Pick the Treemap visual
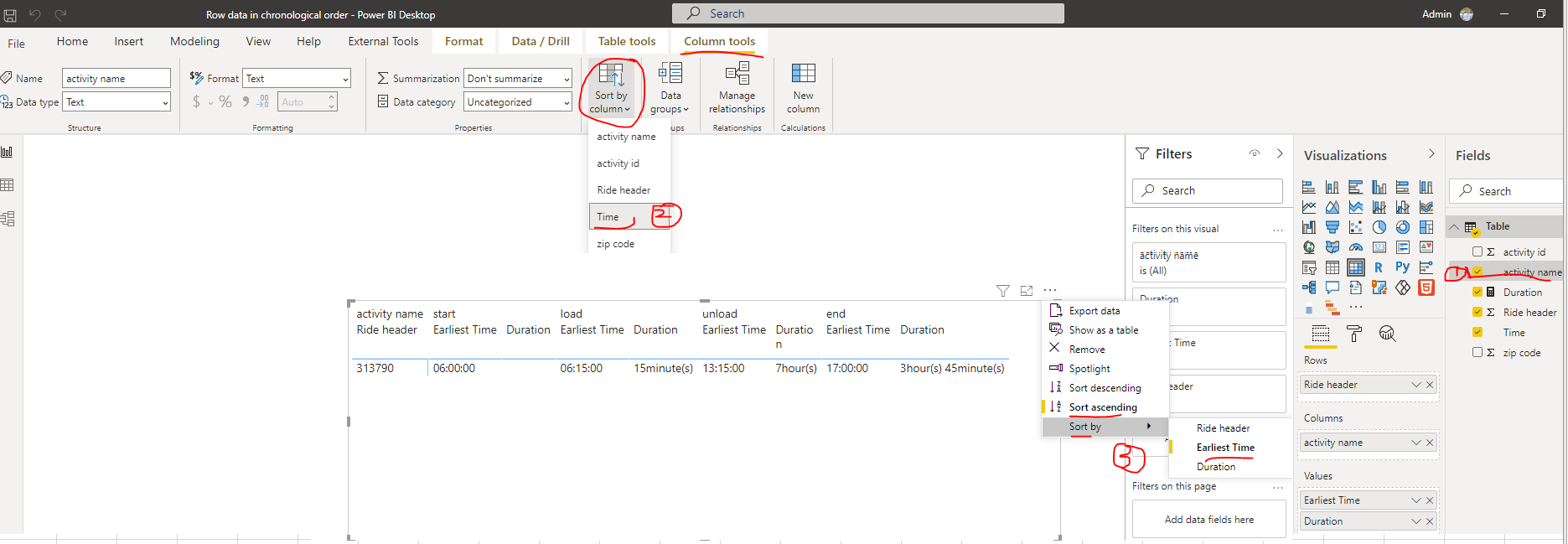Image resolution: width=1568 pixels, height=544 pixels. pyautogui.click(x=1426, y=227)
